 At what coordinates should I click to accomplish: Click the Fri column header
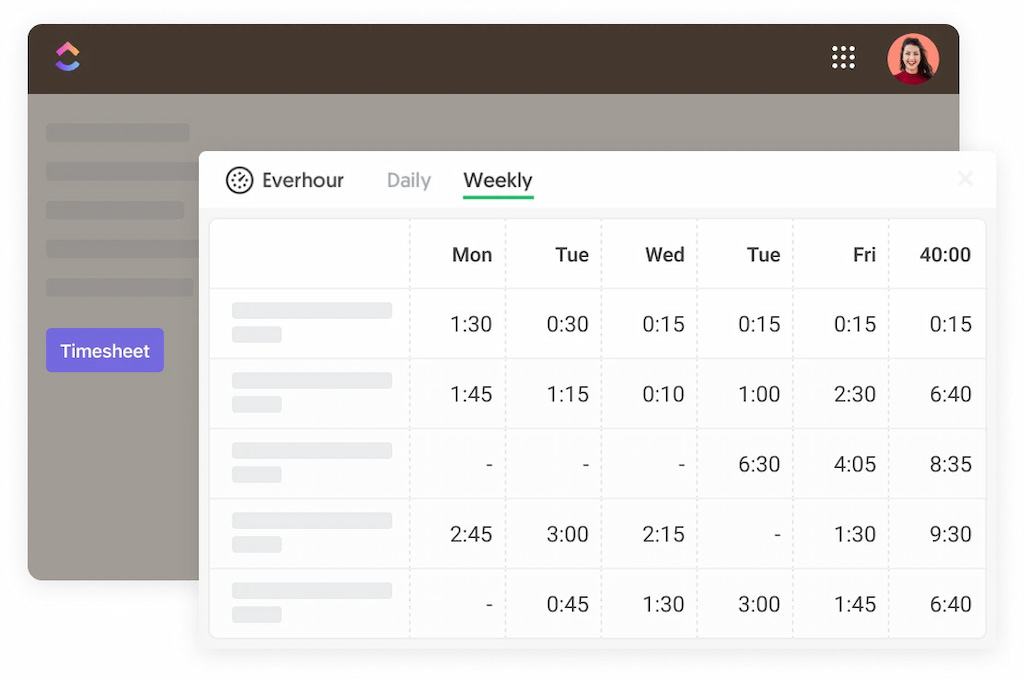coord(855,255)
